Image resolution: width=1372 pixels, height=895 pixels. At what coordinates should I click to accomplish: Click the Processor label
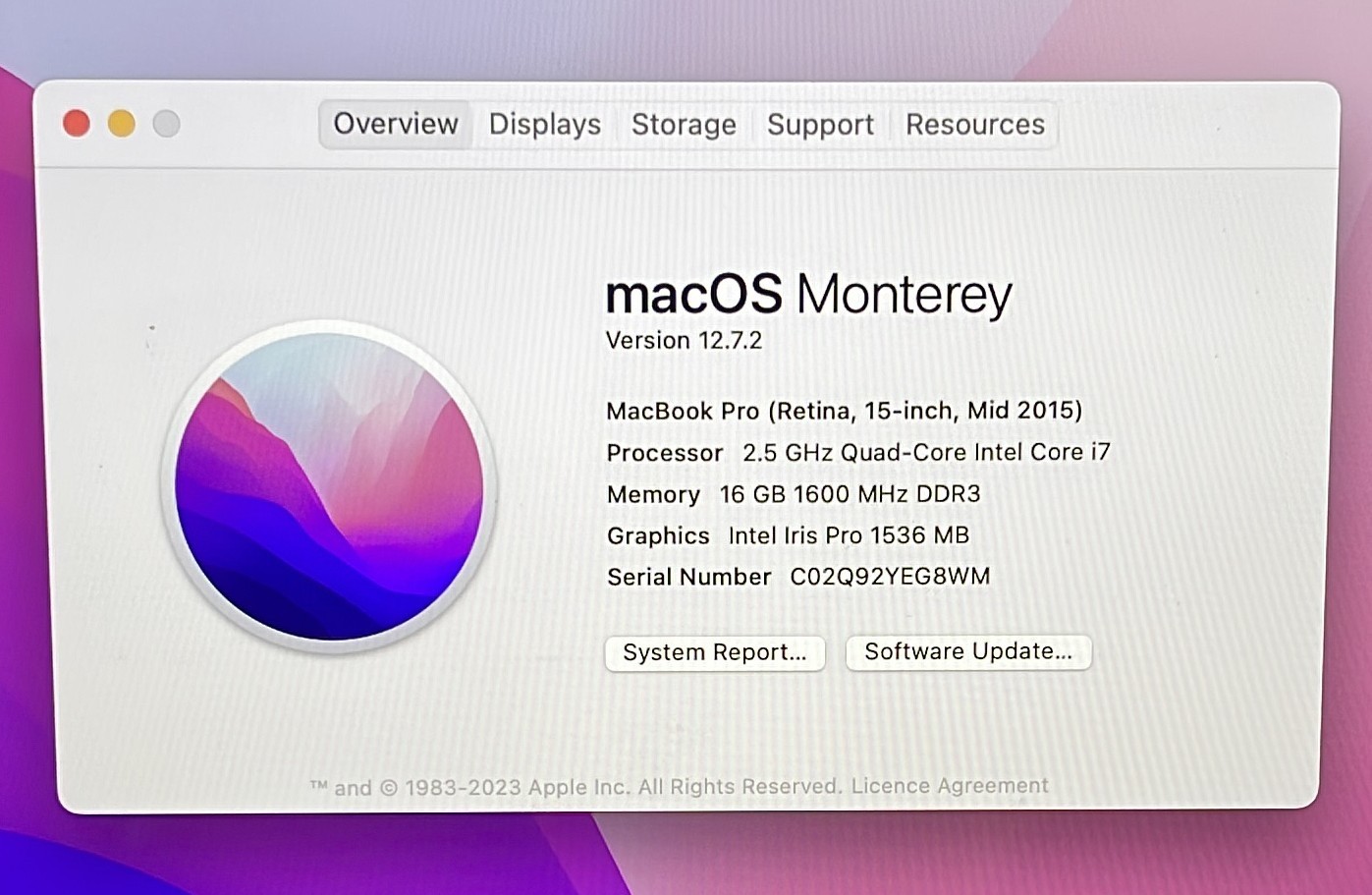point(665,453)
